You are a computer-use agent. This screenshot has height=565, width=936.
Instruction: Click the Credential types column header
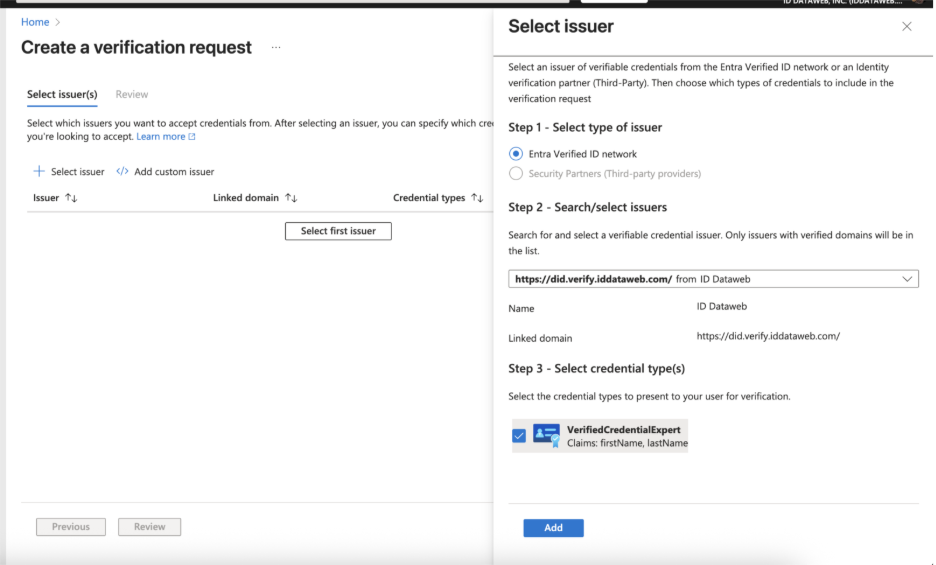429,198
